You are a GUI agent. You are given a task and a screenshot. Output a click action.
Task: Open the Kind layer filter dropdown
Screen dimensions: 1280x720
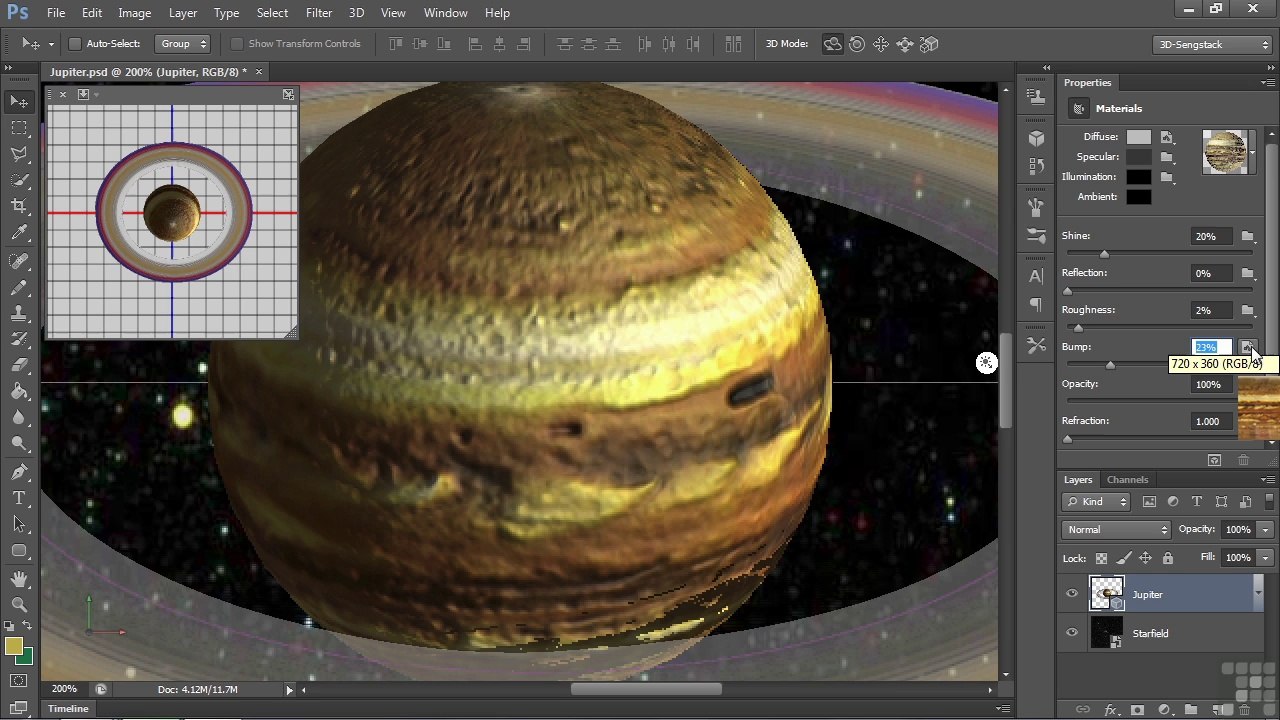pos(1096,502)
